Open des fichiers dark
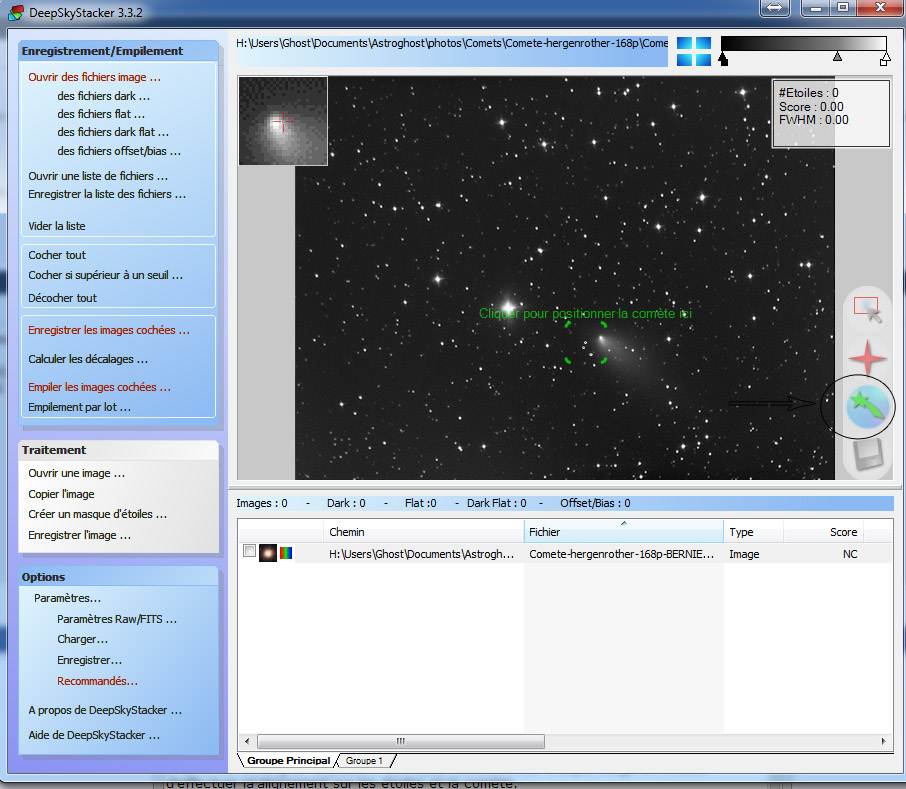 point(103,96)
